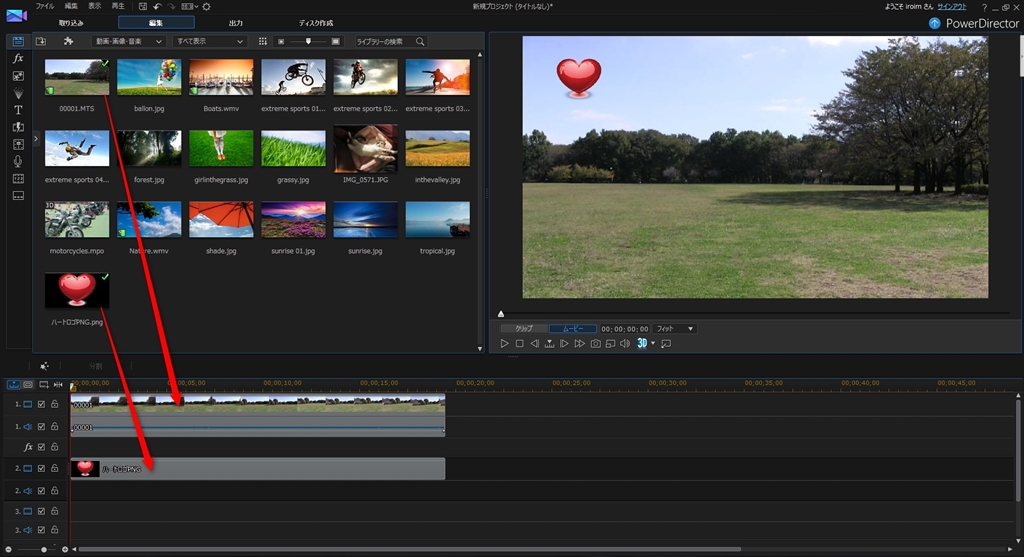This screenshot has width=1024, height=557.
Task: Select the クリップ preview mode button
Action: pyautogui.click(x=524, y=328)
